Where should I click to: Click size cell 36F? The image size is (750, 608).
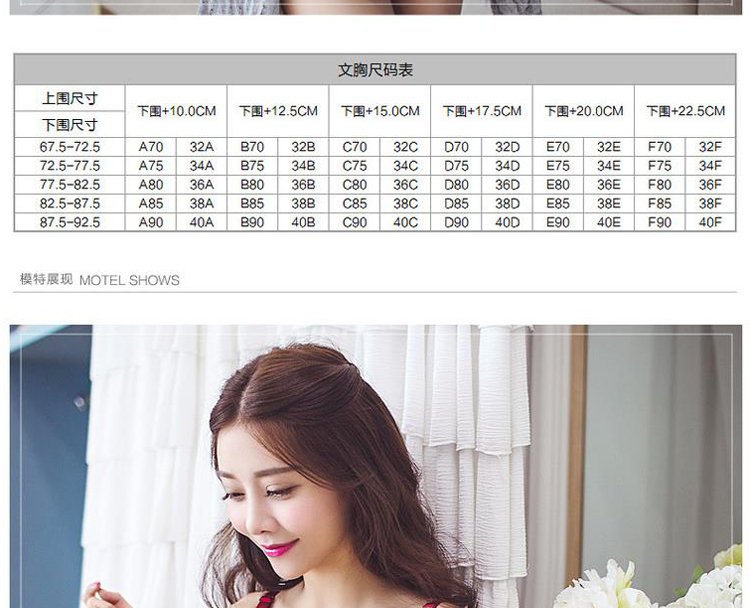tap(710, 185)
